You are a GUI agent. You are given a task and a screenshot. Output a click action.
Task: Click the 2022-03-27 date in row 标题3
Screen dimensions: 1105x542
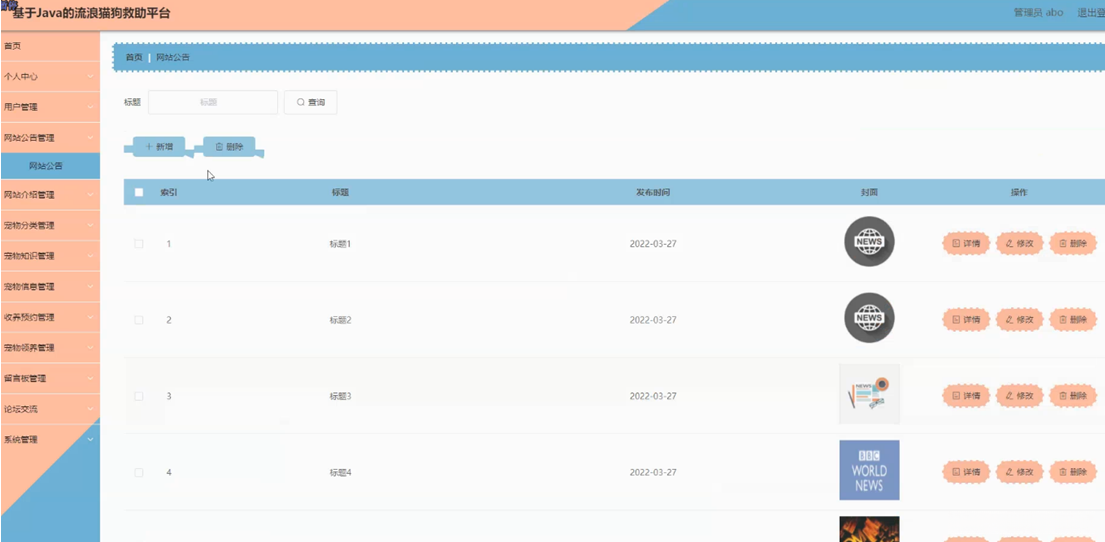[653, 396]
